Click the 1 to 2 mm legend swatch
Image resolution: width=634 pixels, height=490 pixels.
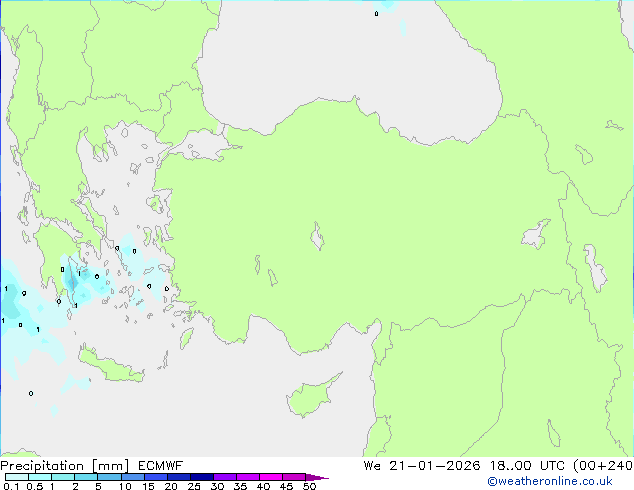63,477
